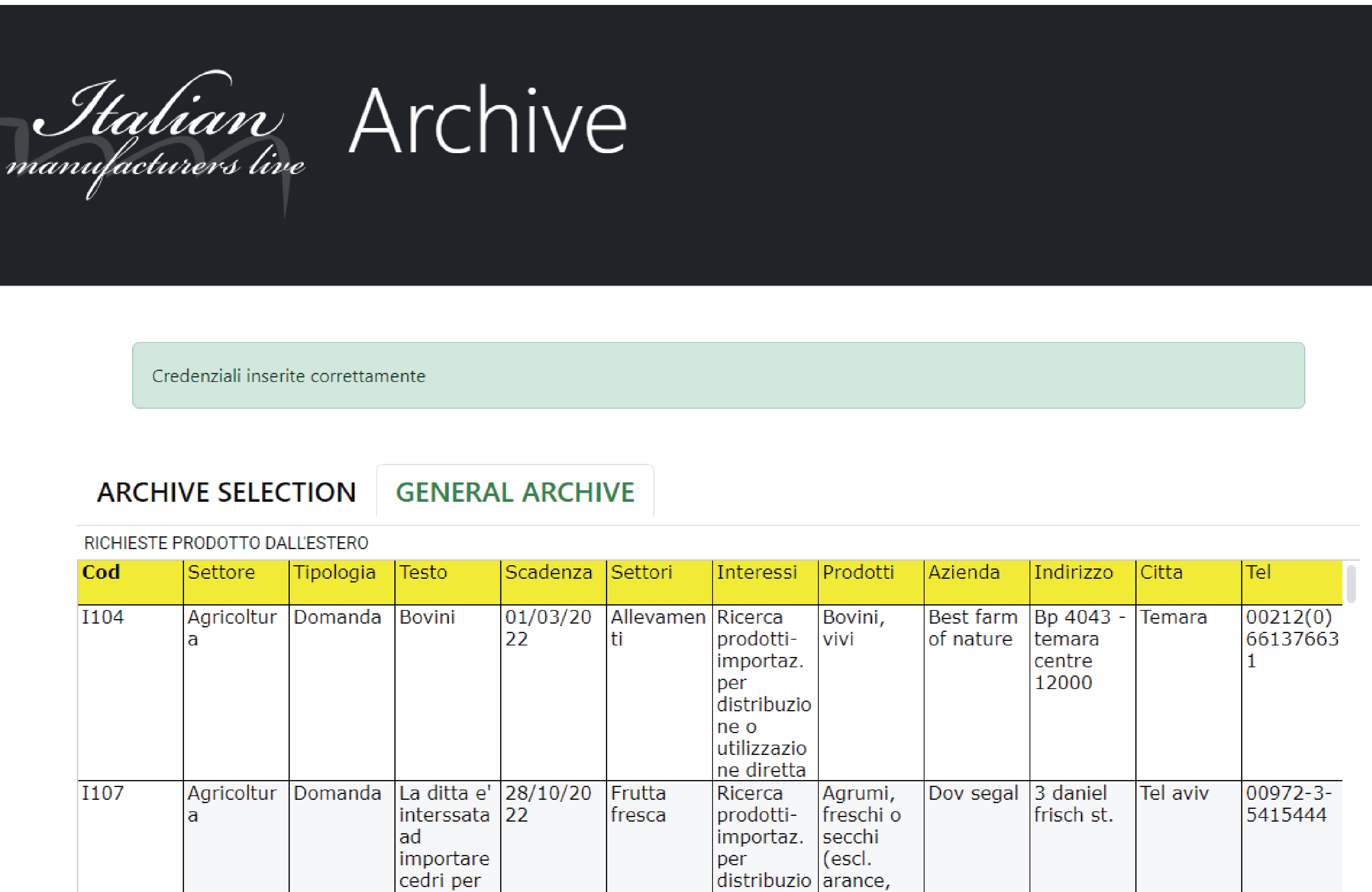Click the 3 daniel frisch st. address cell
Viewport: 1372px width, 892px height.
tap(1083, 837)
